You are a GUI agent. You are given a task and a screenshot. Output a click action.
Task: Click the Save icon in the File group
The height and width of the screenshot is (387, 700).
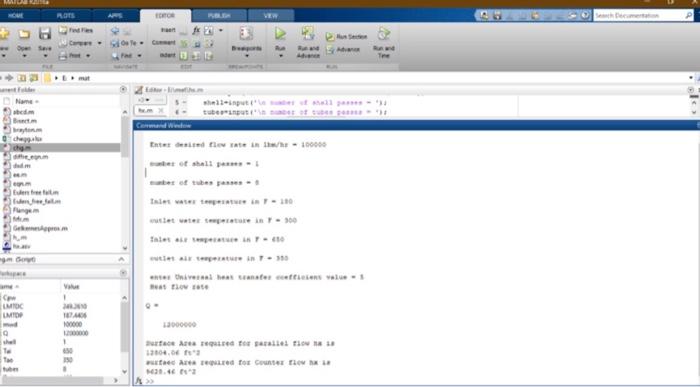tap(45, 34)
